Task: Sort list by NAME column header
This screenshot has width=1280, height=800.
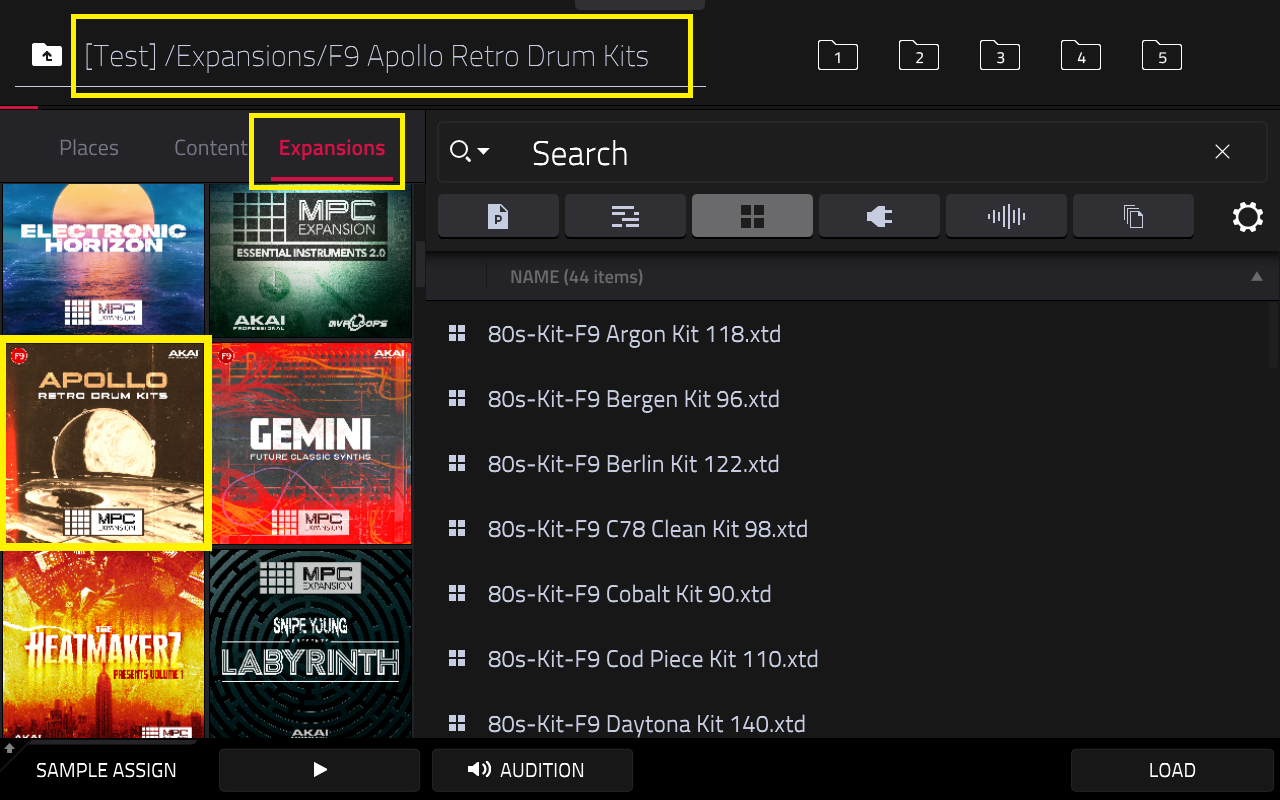Action: (x=576, y=277)
